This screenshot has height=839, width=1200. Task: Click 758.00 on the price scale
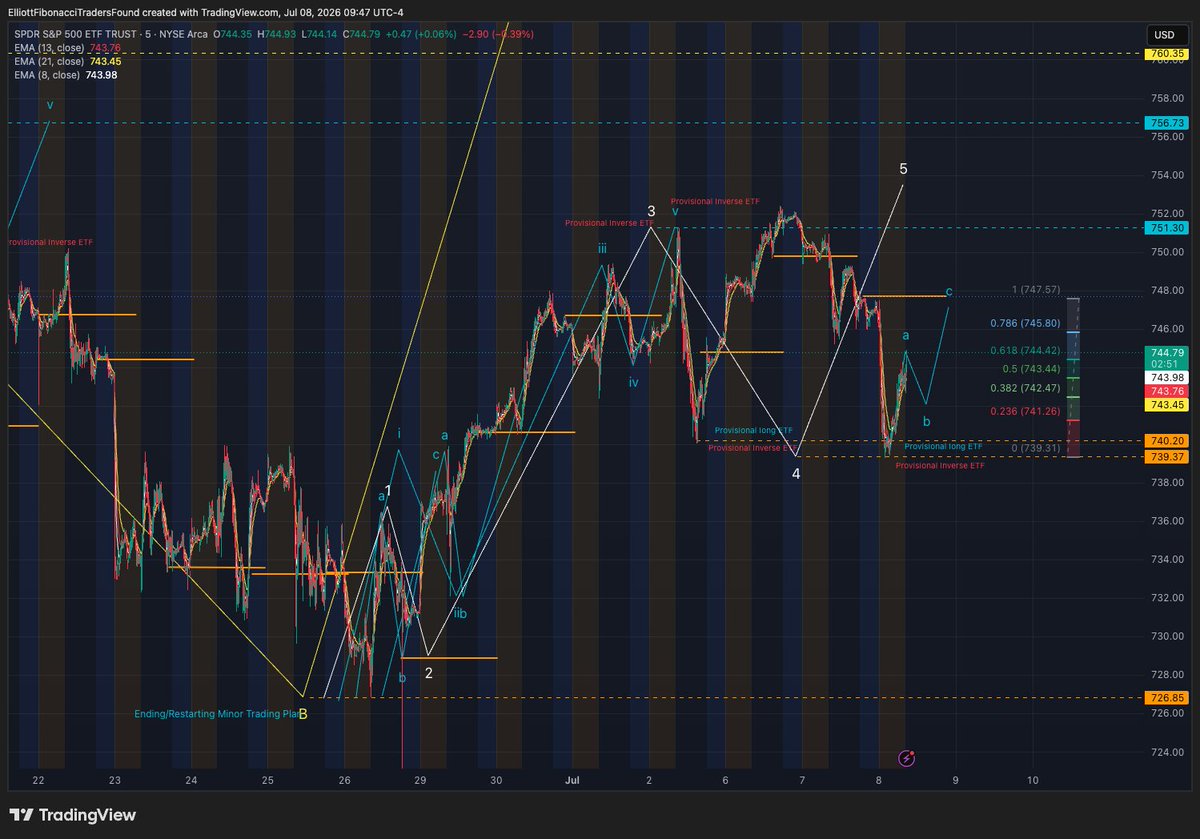coord(1167,99)
